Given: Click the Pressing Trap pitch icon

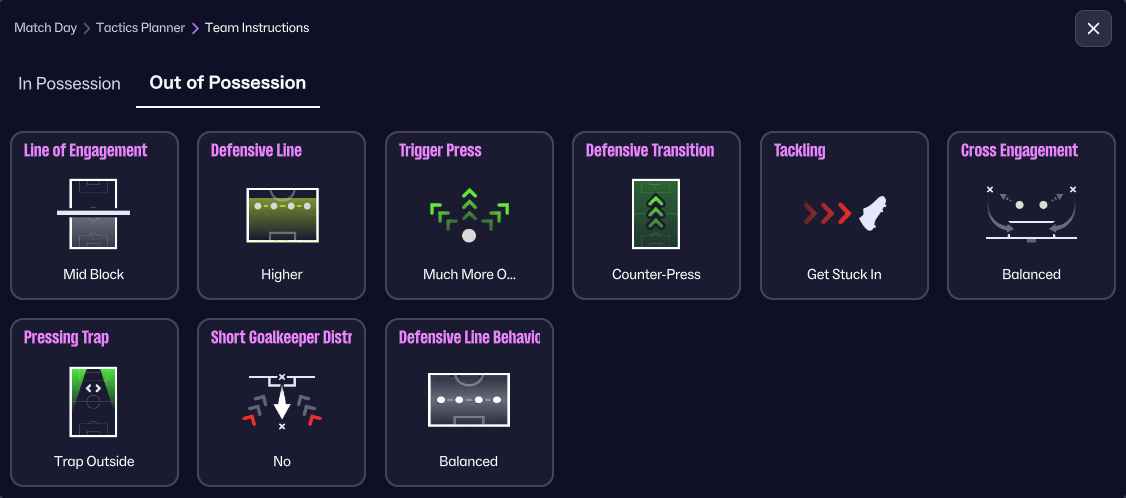Looking at the screenshot, I should tap(94, 401).
